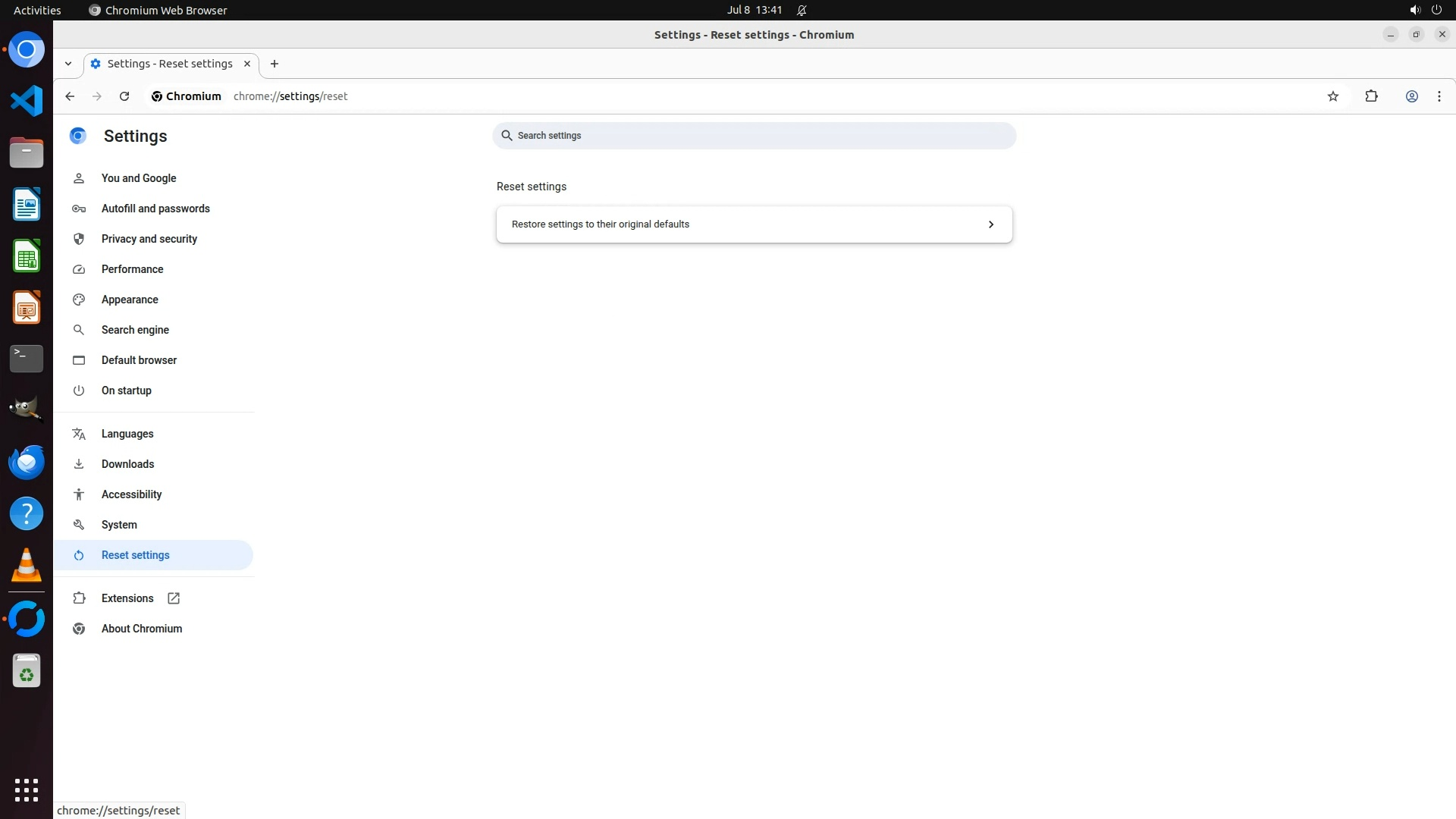1456x819 pixels.
Task: Expand the tab search dropdown arrow
Action: pos(68,64)
